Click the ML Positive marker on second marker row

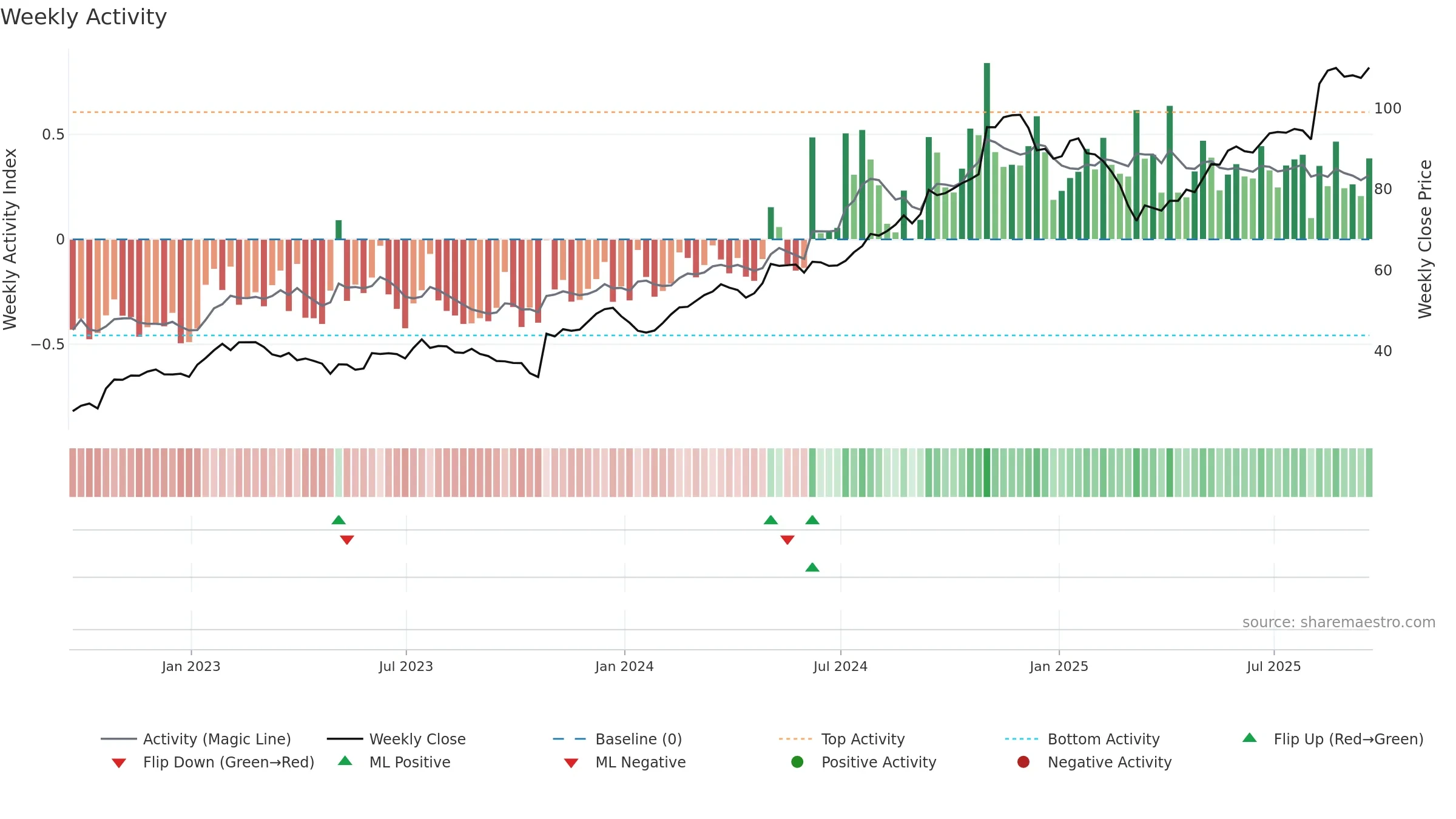[812, 567]
